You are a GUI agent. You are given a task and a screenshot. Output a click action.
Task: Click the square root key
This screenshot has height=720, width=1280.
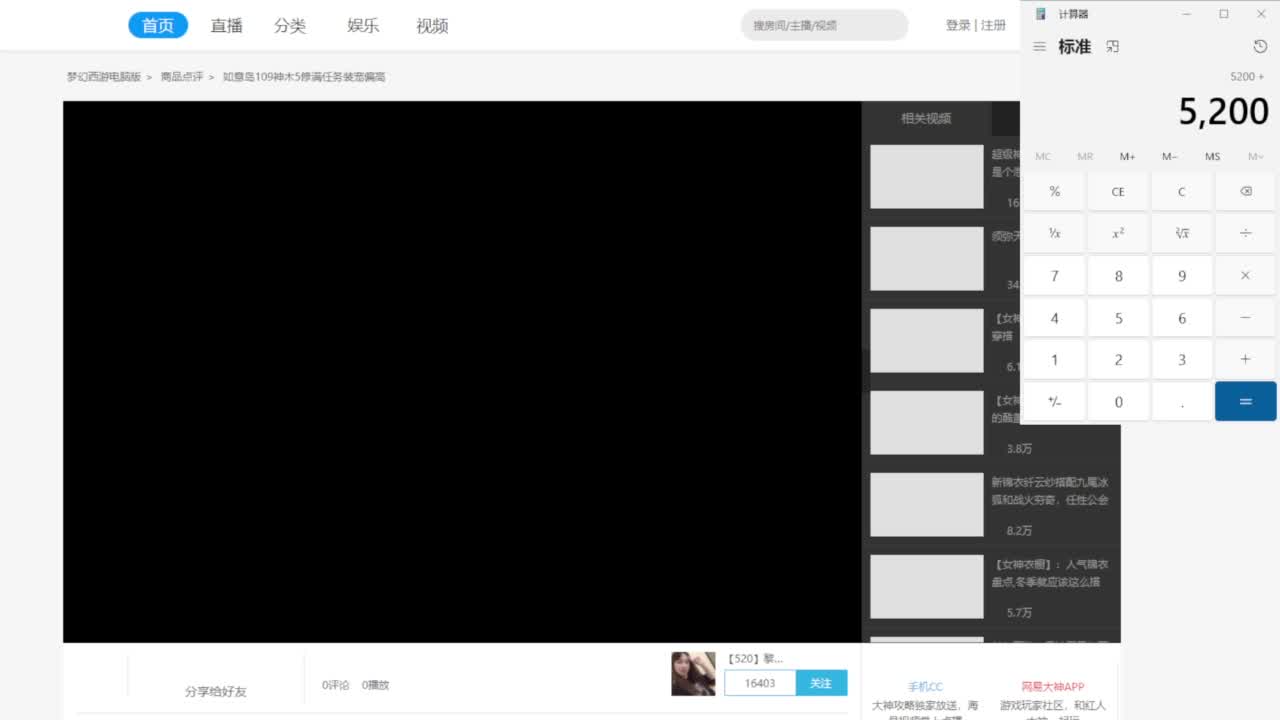1182,233
